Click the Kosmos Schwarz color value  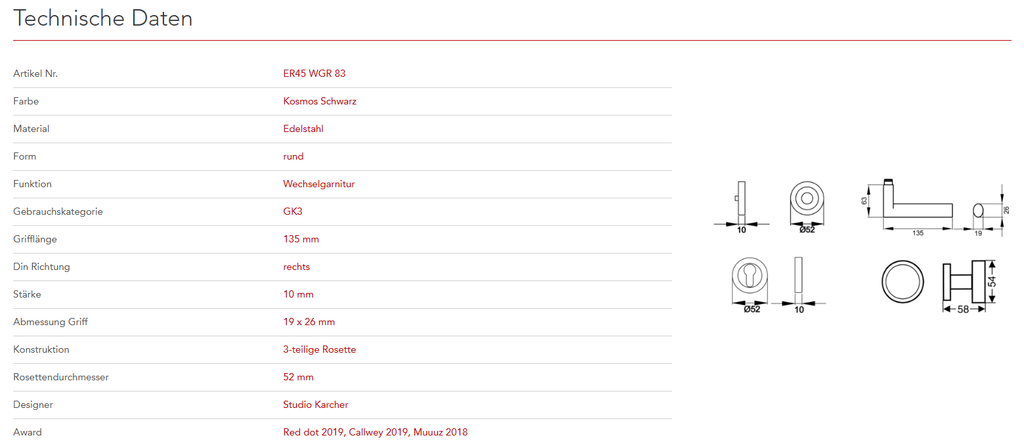320,101
